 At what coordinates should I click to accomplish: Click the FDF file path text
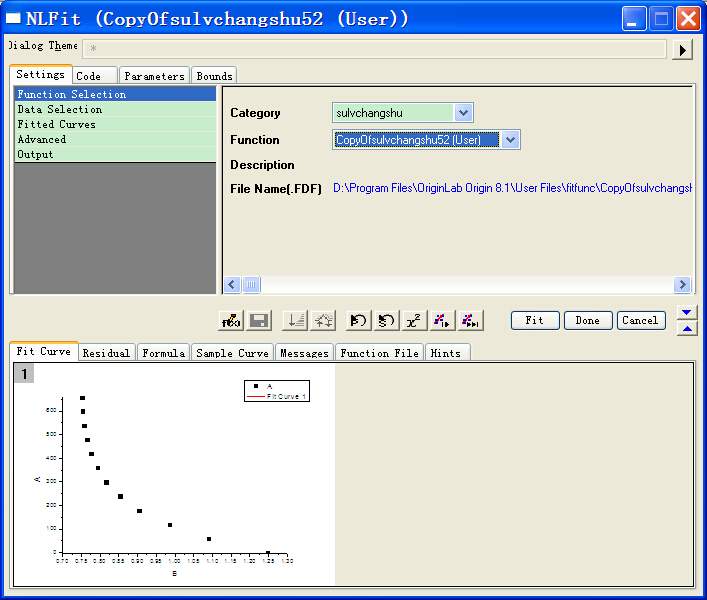point(512,188)
